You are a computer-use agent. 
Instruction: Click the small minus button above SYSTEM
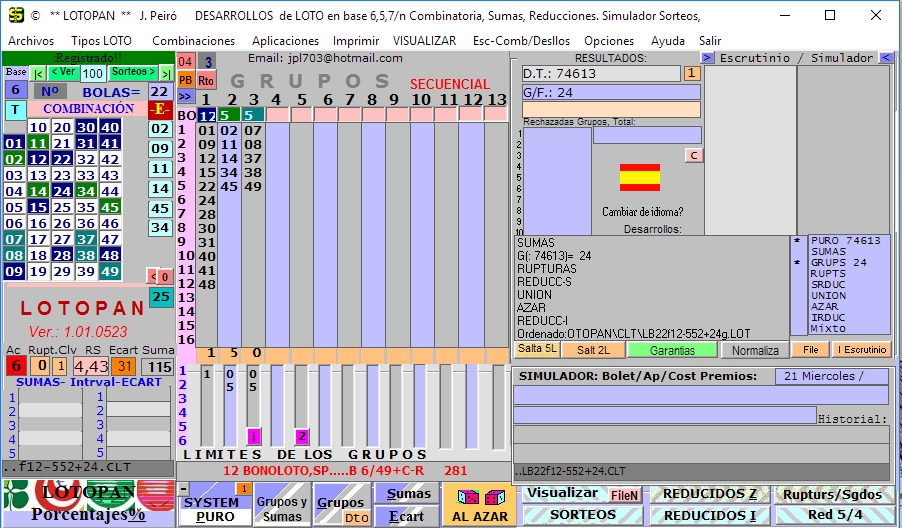coord(184,489)
